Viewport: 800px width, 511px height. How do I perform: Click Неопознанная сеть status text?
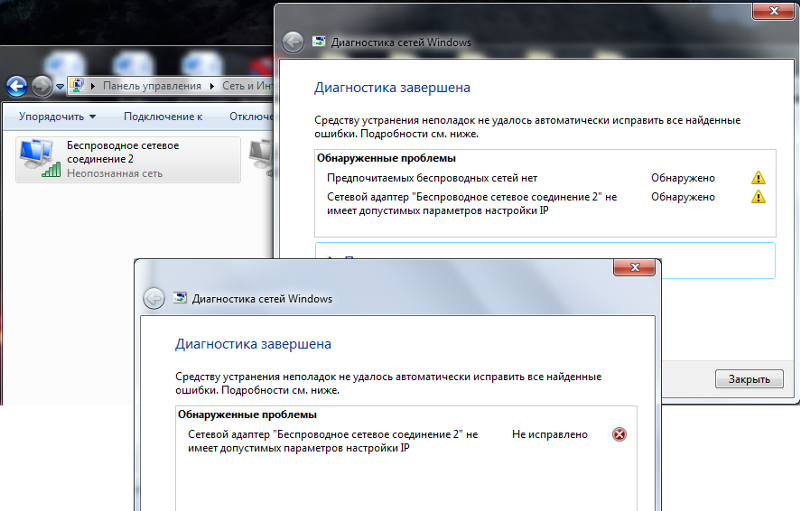pos(115,173)
